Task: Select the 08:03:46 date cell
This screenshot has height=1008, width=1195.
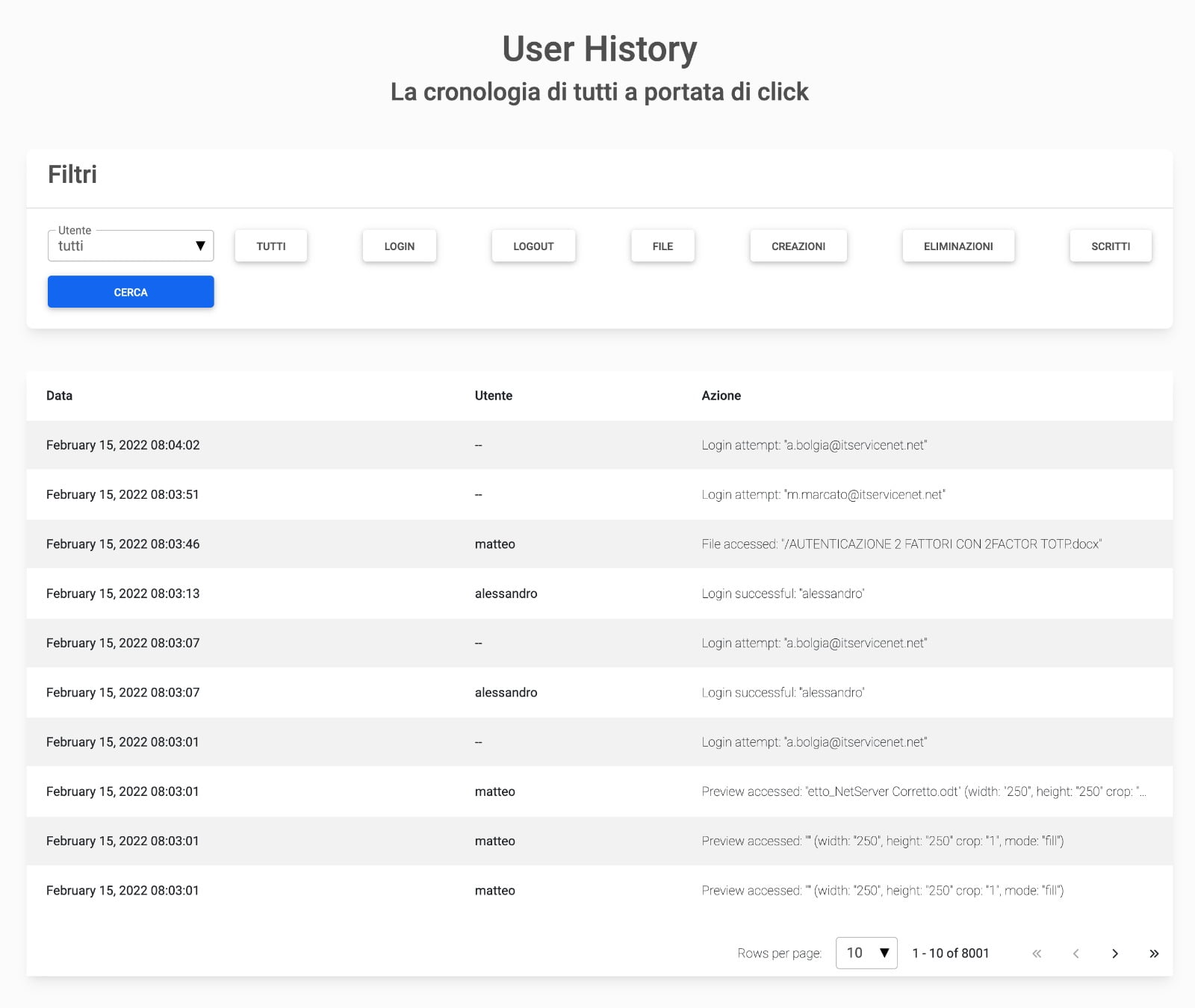Action: 123,544
